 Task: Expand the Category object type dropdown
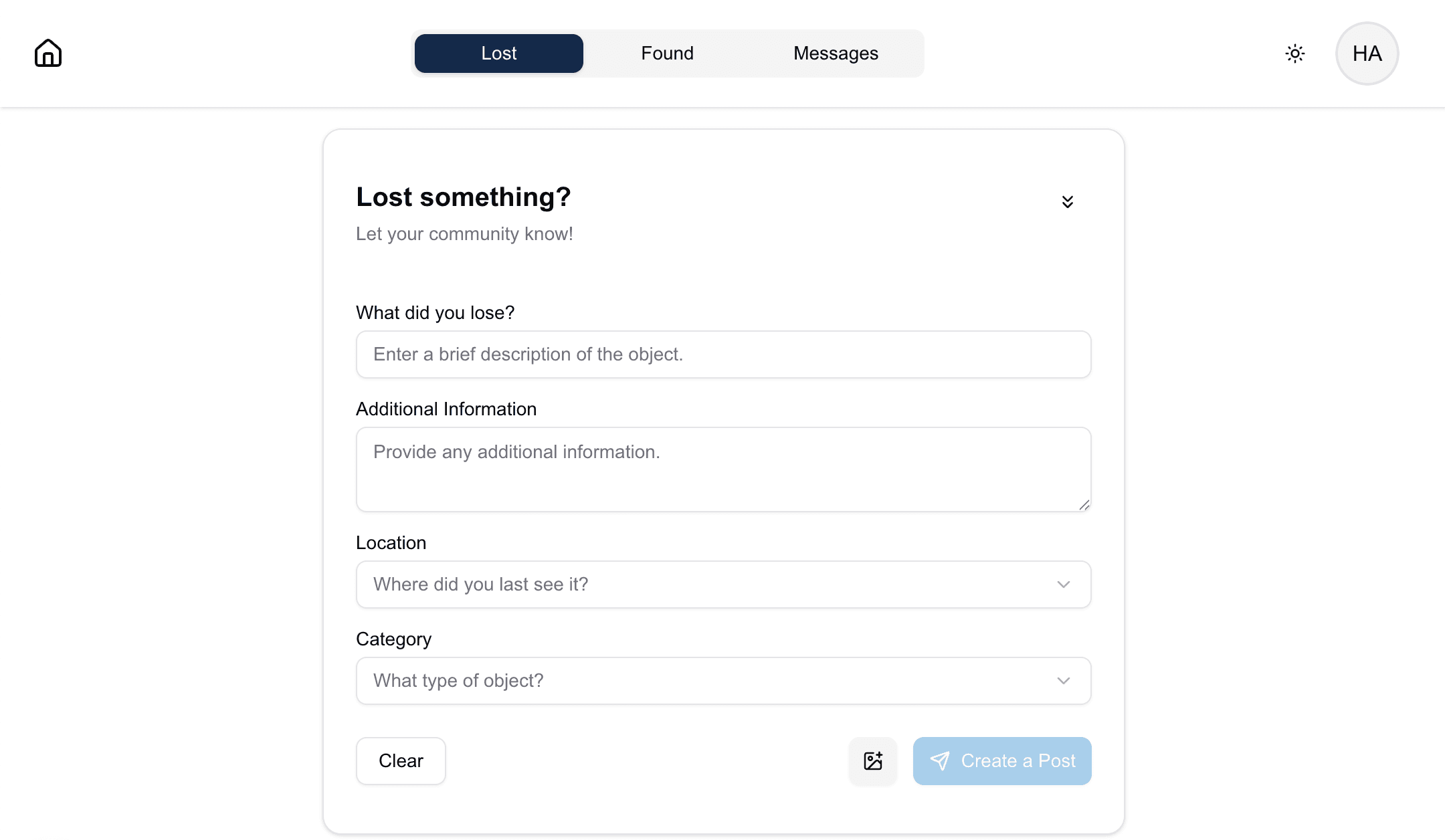(x=723, y=681)
